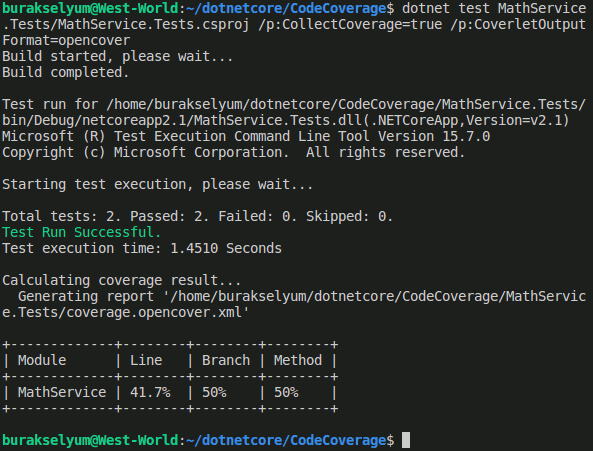Viewport: 593px width, 451px height.
Task: Click the 'Build completed.' line
Action: (x=66, y=72)
